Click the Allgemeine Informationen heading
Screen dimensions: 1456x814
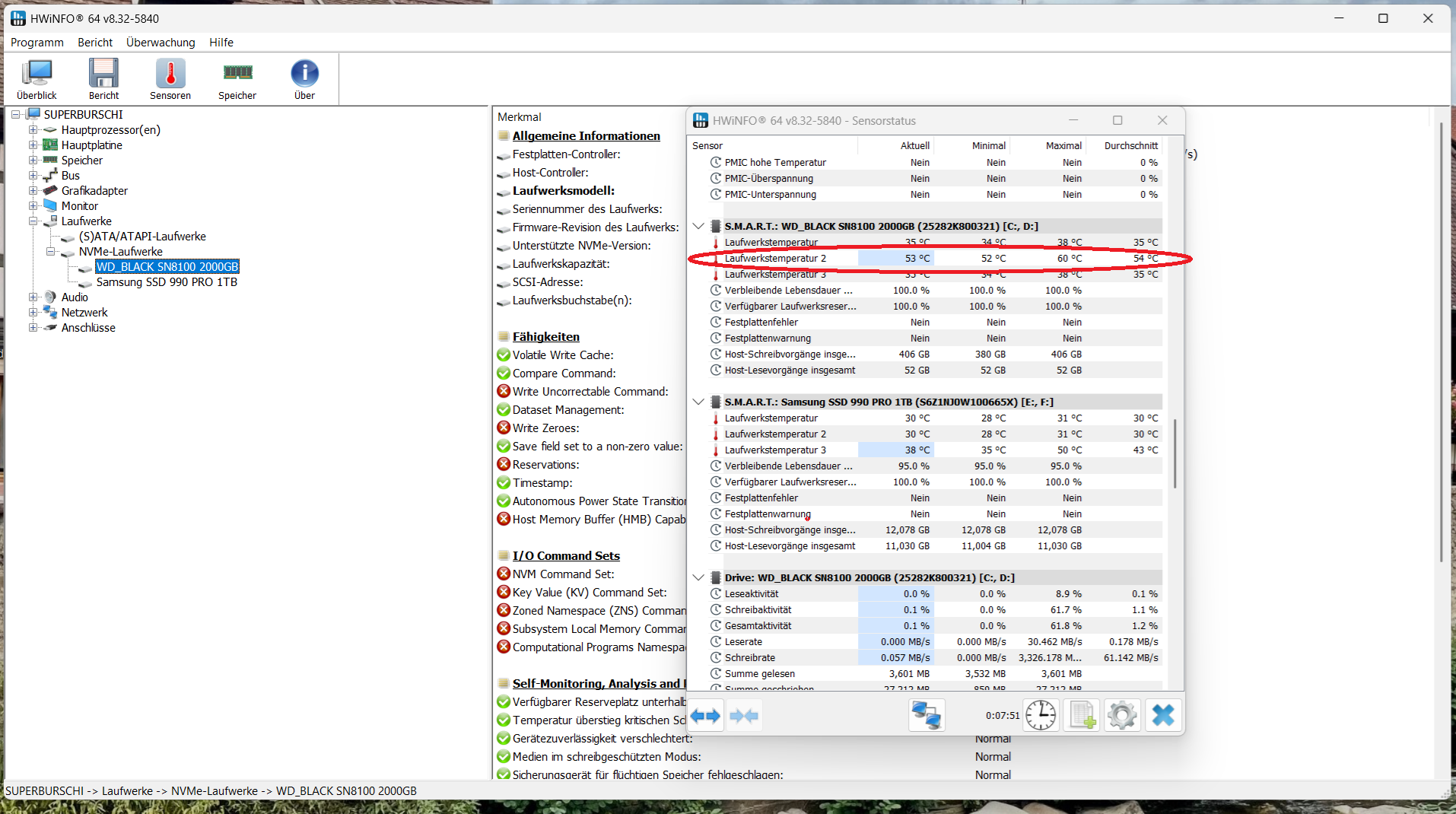coord(587,136)
